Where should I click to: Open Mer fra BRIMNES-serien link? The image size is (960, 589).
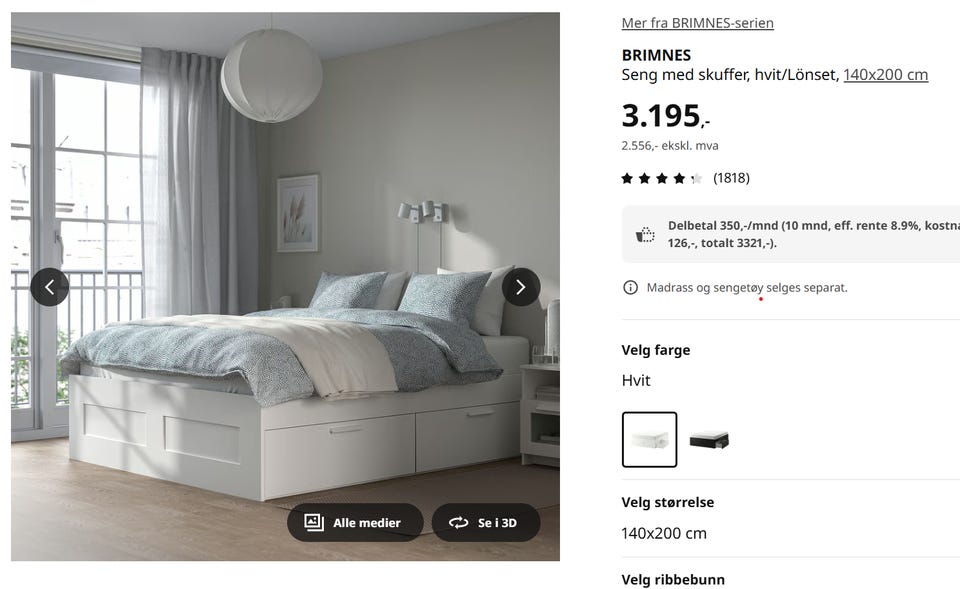click(697, 23)
